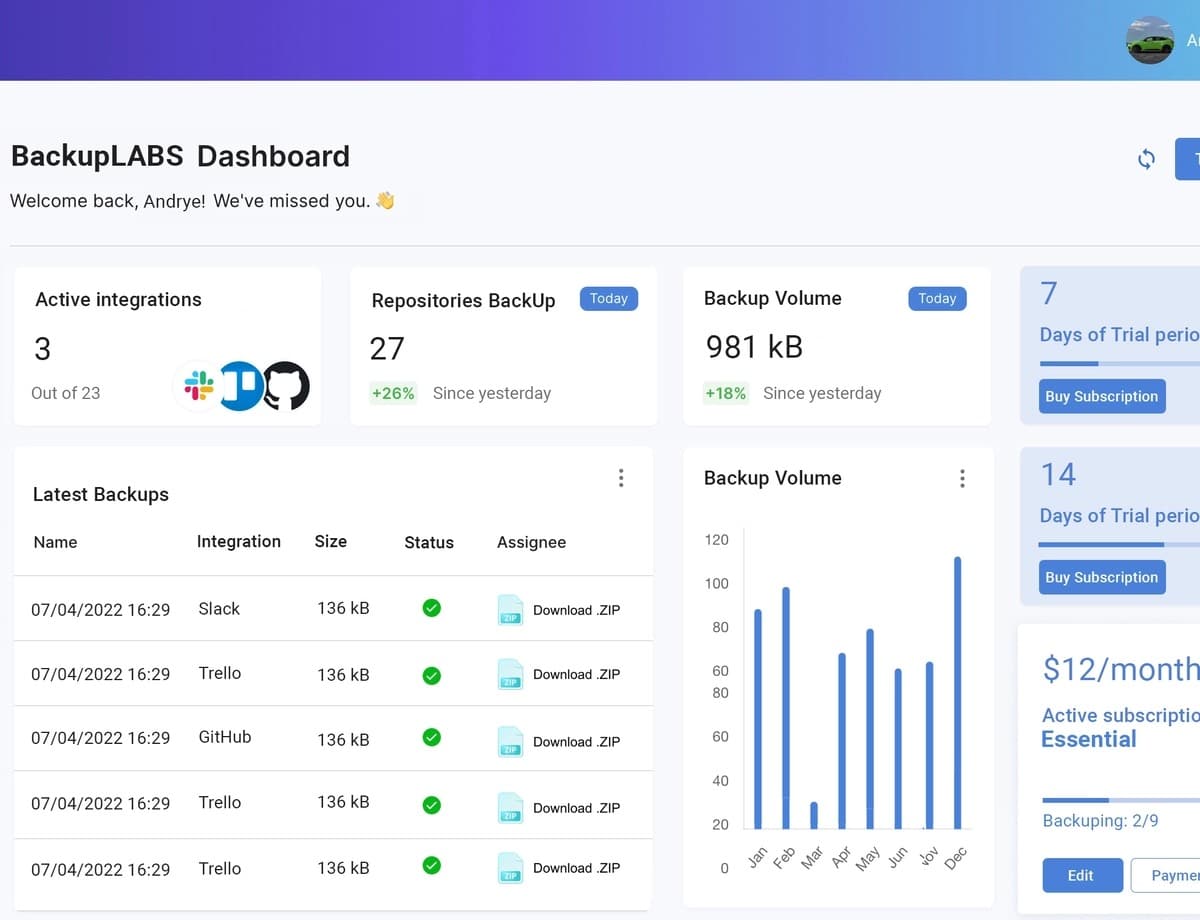Select the Trello icon under Active integrations
The image size is (1200, 920).
(240, 385)
